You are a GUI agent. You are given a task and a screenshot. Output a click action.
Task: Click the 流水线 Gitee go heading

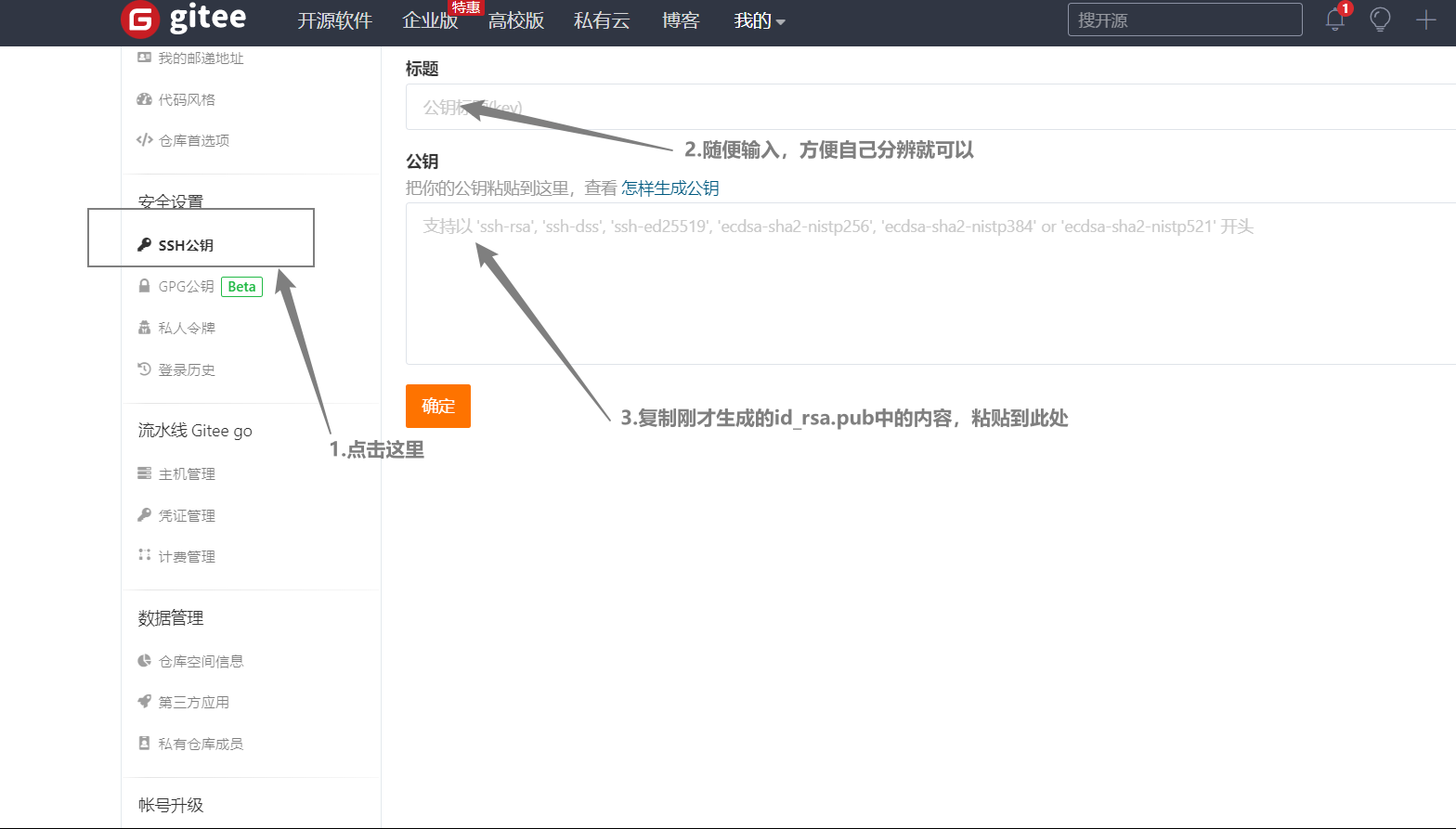point(195,431)
